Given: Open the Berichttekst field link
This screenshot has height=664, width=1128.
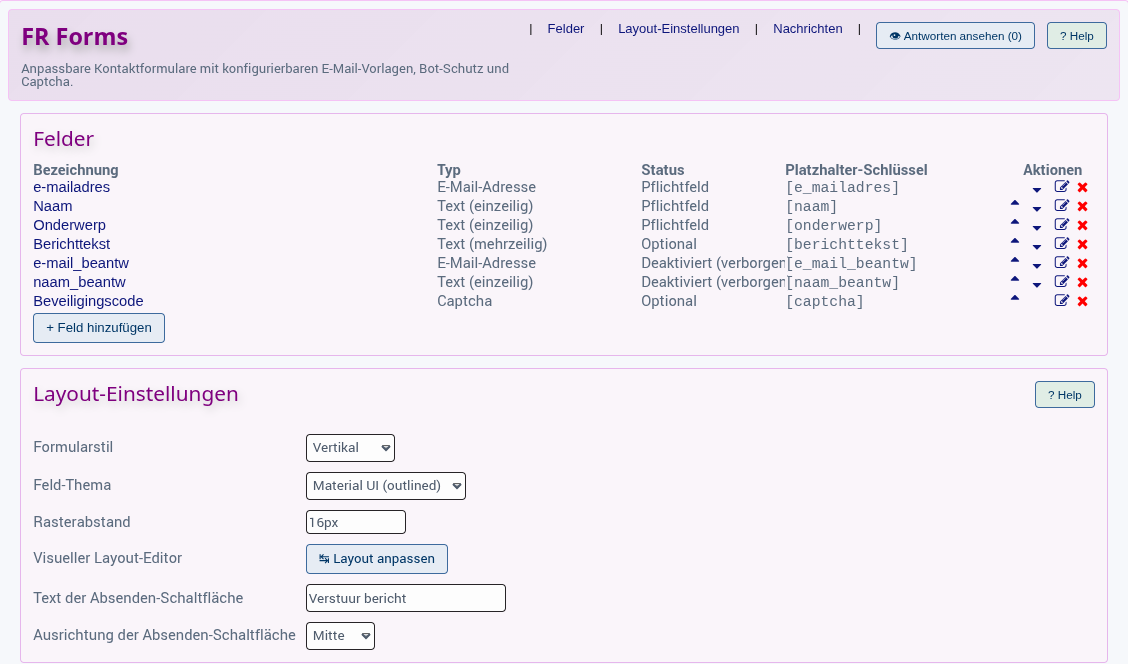Looking at the screenshot, I should (71, 244).
